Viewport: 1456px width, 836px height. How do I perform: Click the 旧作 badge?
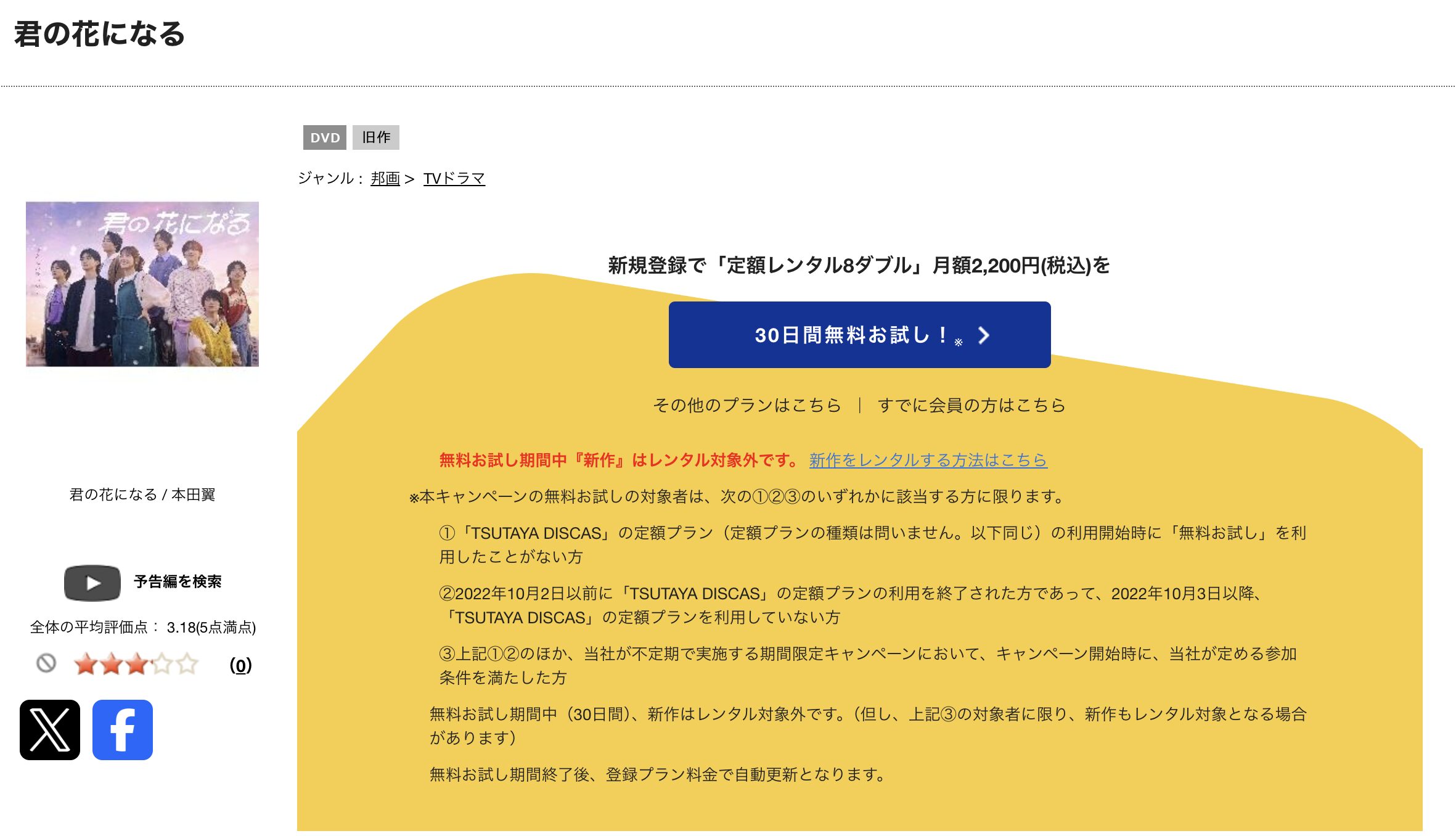pos(376,137)
